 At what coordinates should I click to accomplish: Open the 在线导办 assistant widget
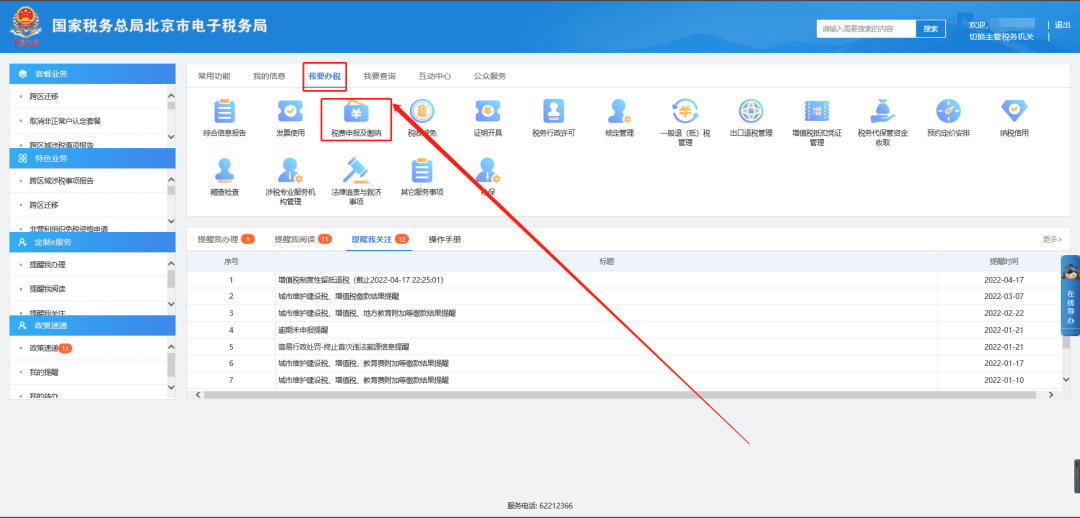(x=1070, y=296)
